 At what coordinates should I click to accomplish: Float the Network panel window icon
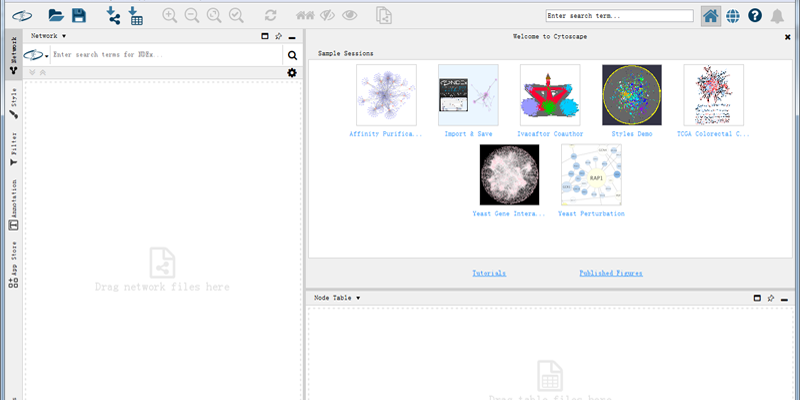(264, 36)
